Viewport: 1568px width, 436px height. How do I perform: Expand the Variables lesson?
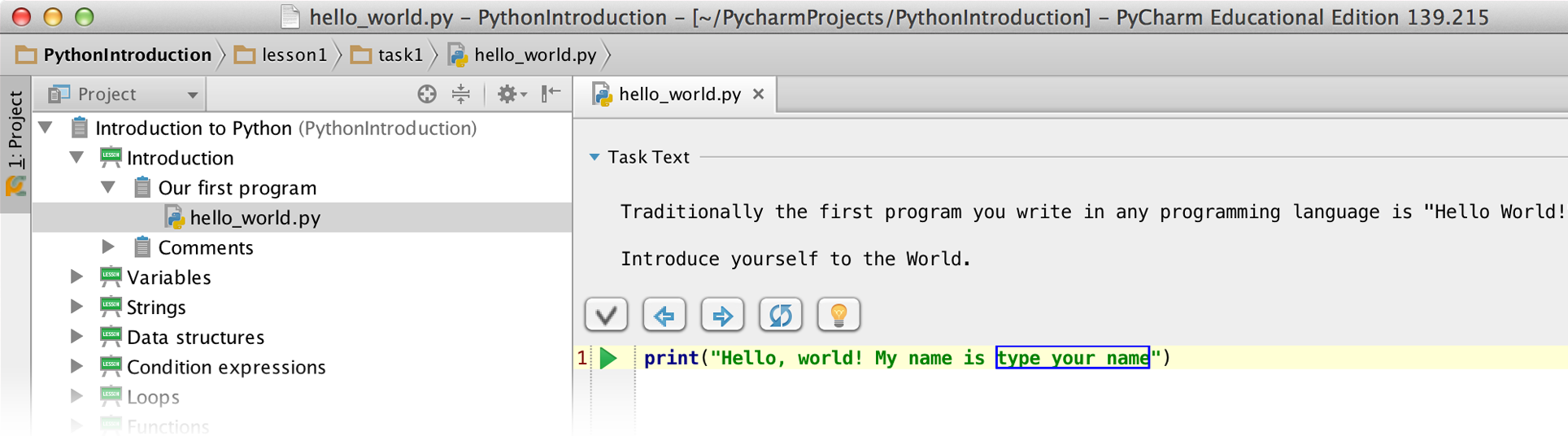76,277
